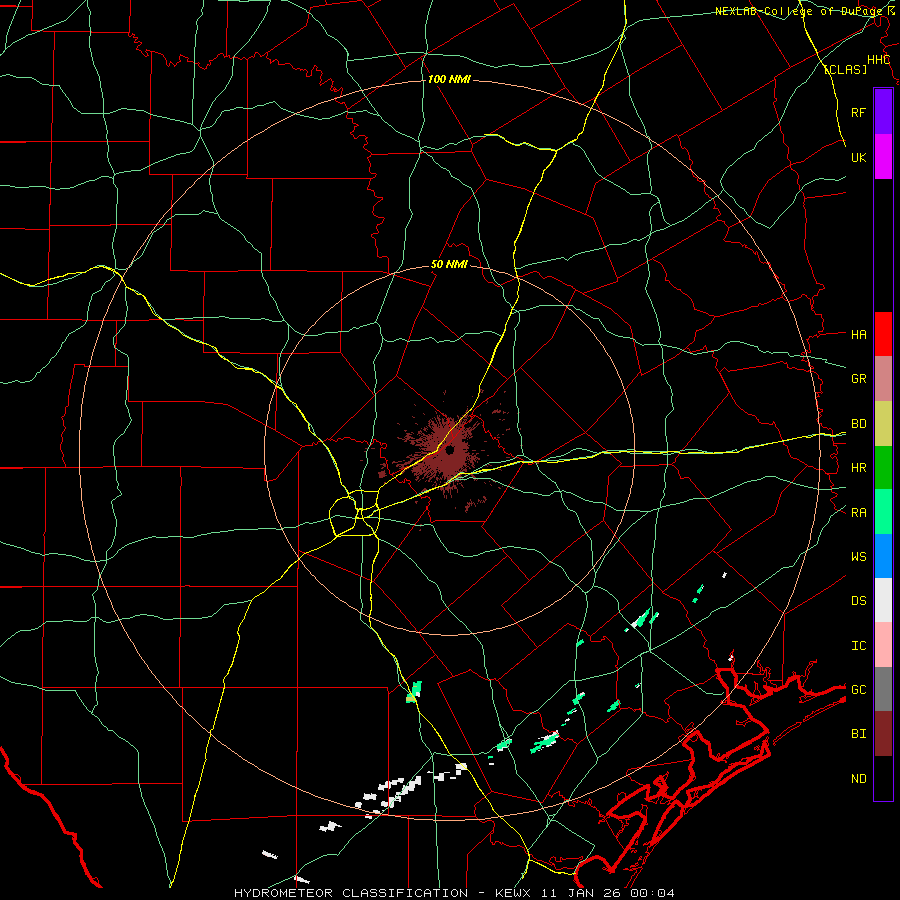Click the RF legend label
This screenshot has width=900, height=900.
tap(859, 112)
